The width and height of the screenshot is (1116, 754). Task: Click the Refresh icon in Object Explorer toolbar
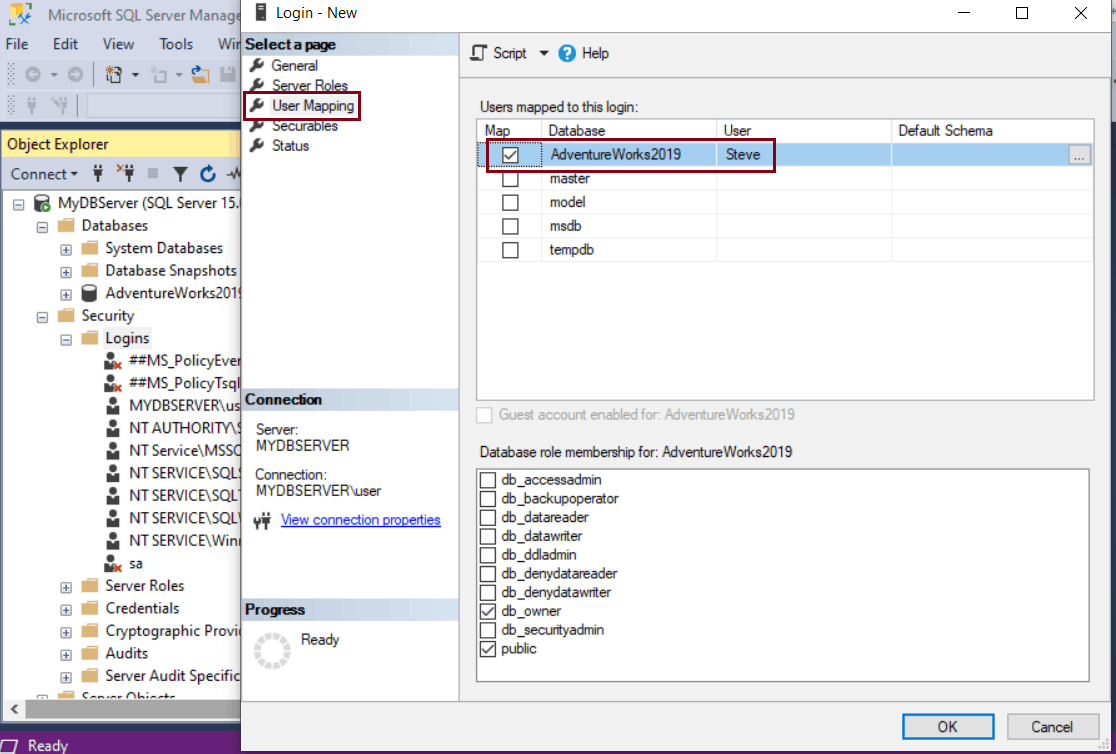click(208, 174)
